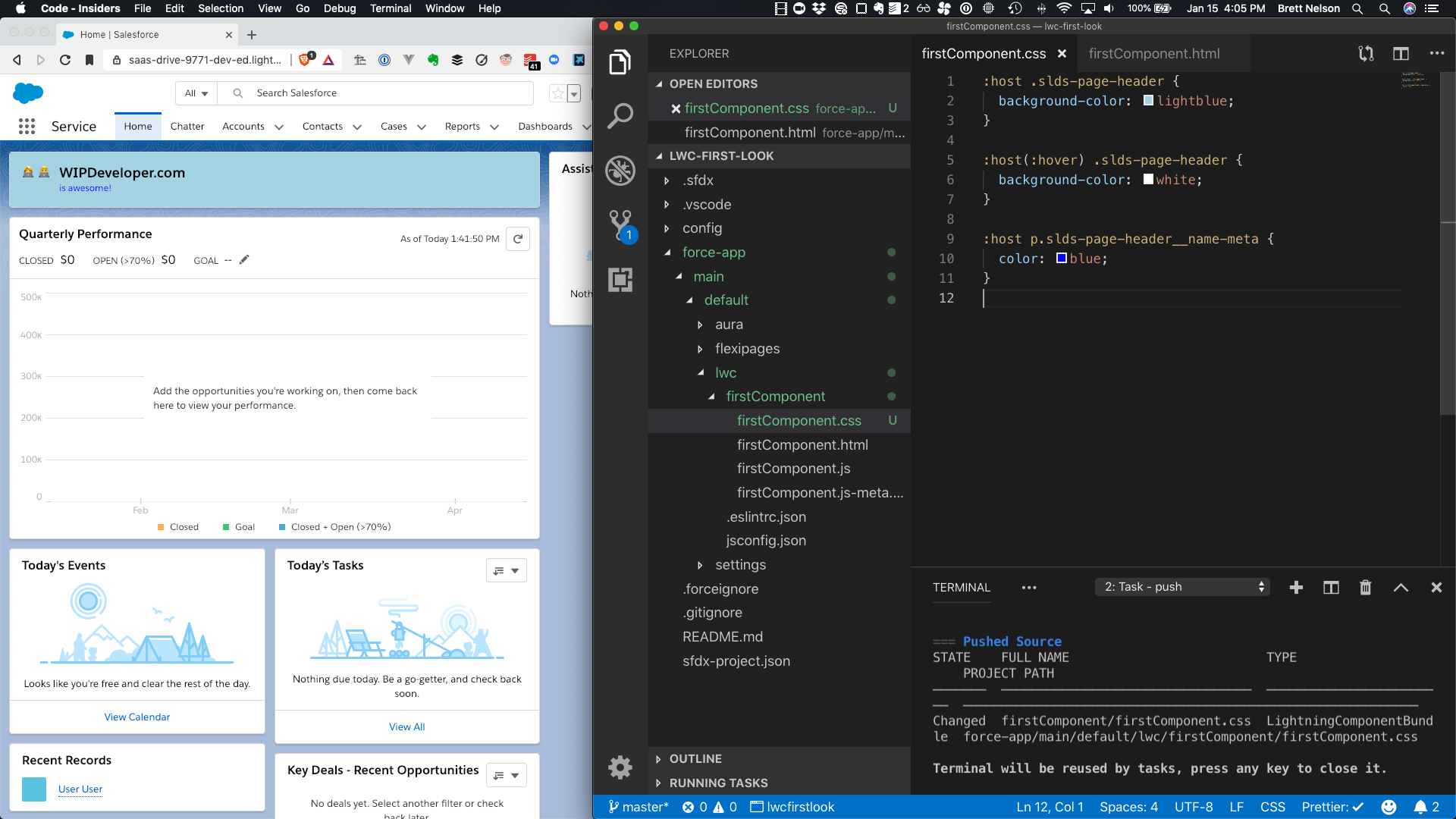Open the Extensions view in VS Code activity bar
Screen dimensions: 1456x819
(x=620, y=280)
